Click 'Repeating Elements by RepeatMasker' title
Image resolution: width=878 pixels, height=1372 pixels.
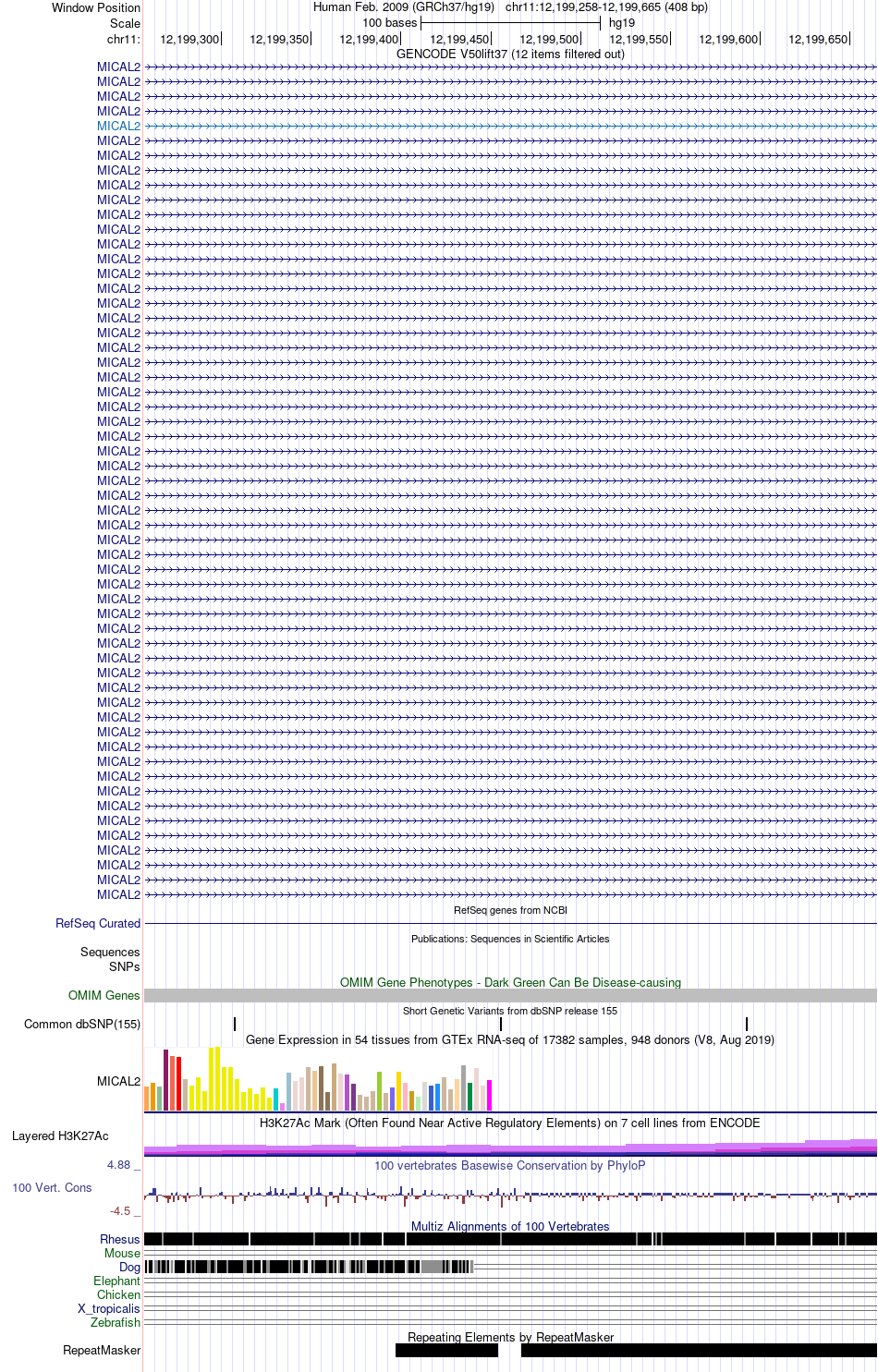510,1338
